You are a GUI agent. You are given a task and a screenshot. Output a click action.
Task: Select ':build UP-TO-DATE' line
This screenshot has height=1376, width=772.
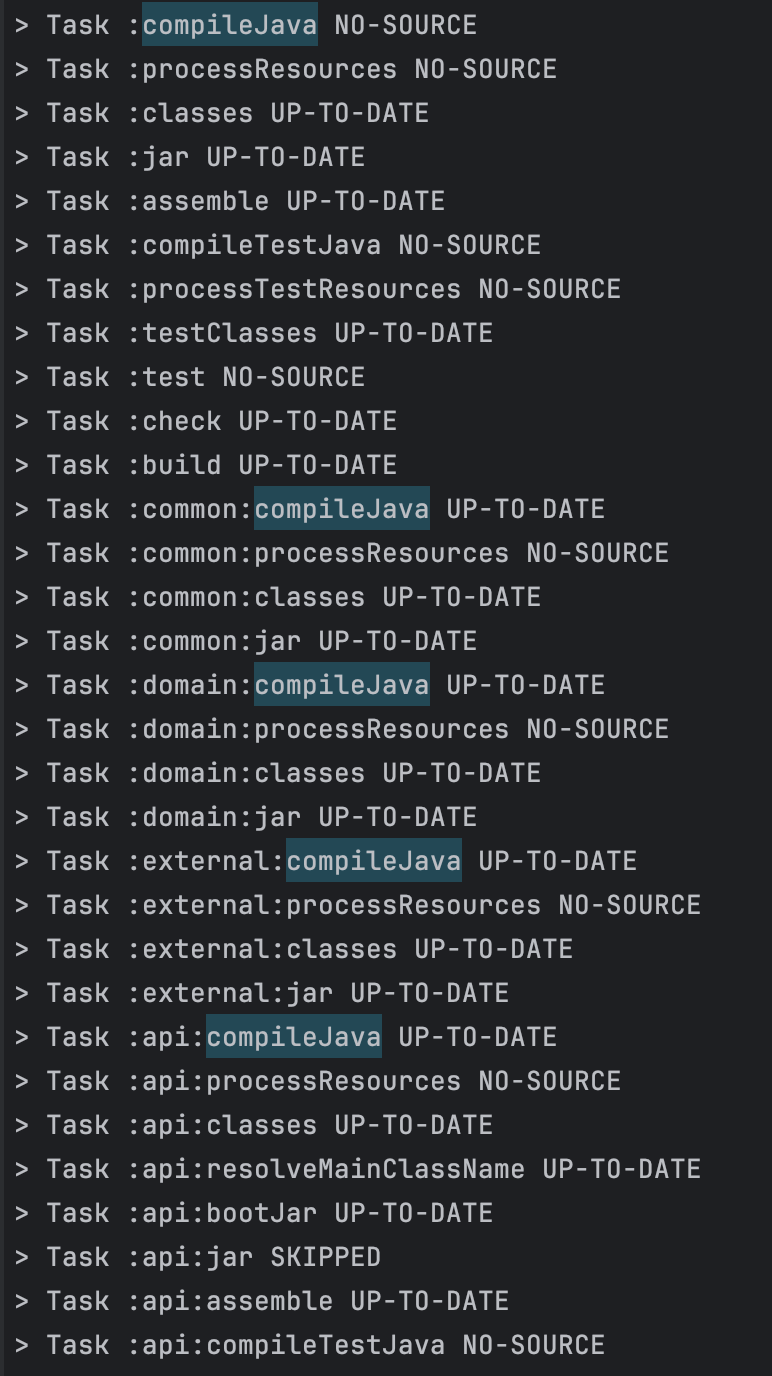point(206,465)
